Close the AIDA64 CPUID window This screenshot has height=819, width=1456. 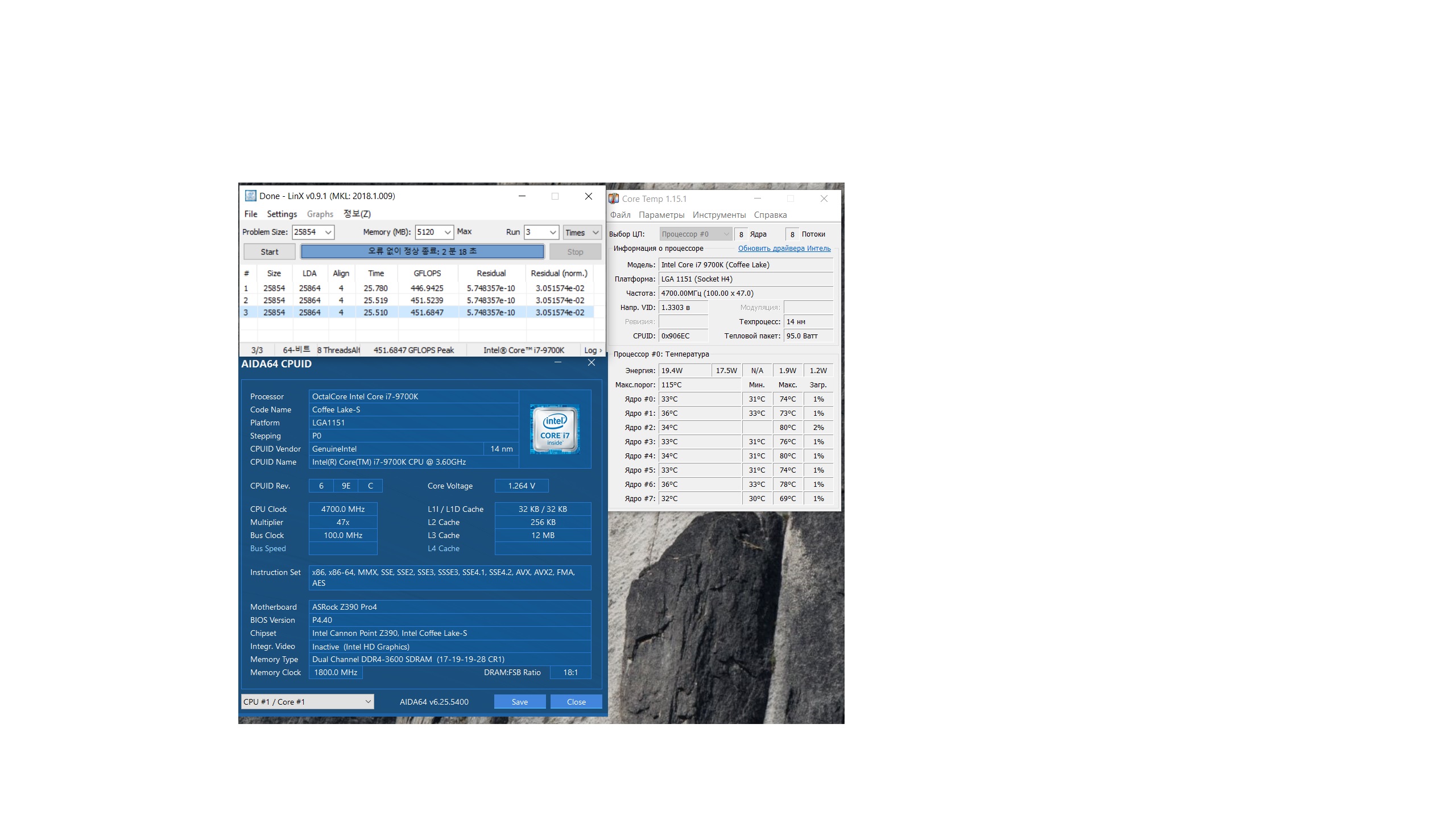pos(591,363)
